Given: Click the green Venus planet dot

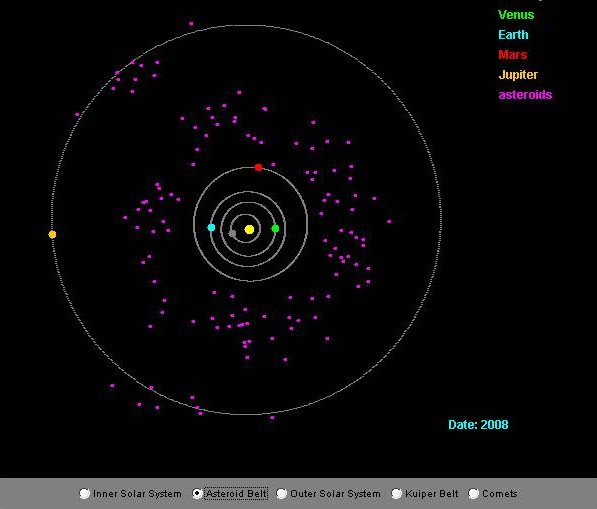Looking at the screenshot, I should tap(275, 228).
